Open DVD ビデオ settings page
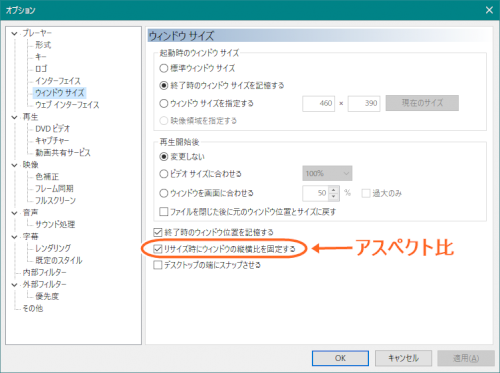This screenshot has height=373, width=500. (x=53, y=129)
